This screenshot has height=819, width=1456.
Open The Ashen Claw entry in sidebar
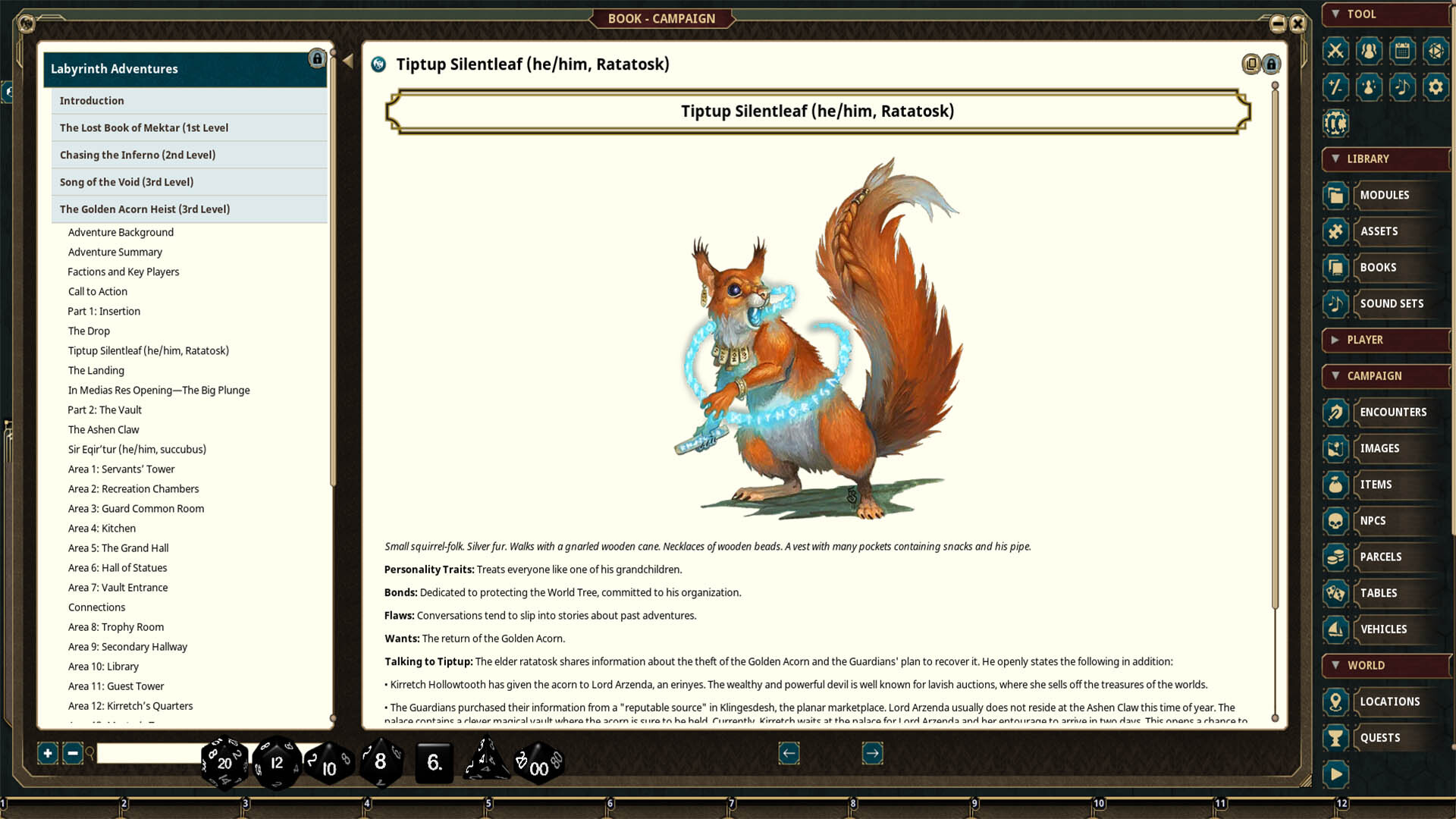click(103, 429)
